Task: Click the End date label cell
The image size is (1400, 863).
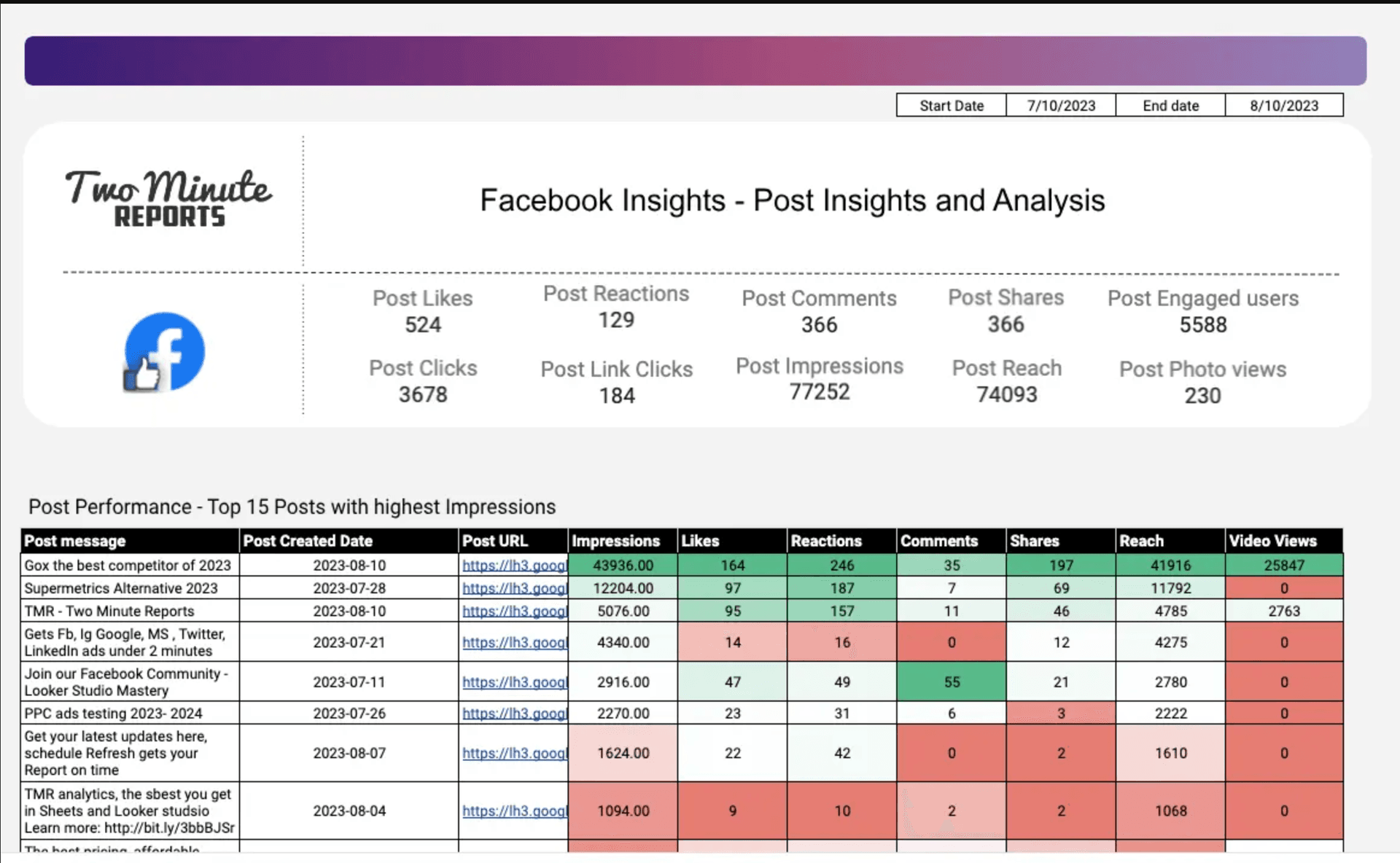Action: (x=1170, y=105)
